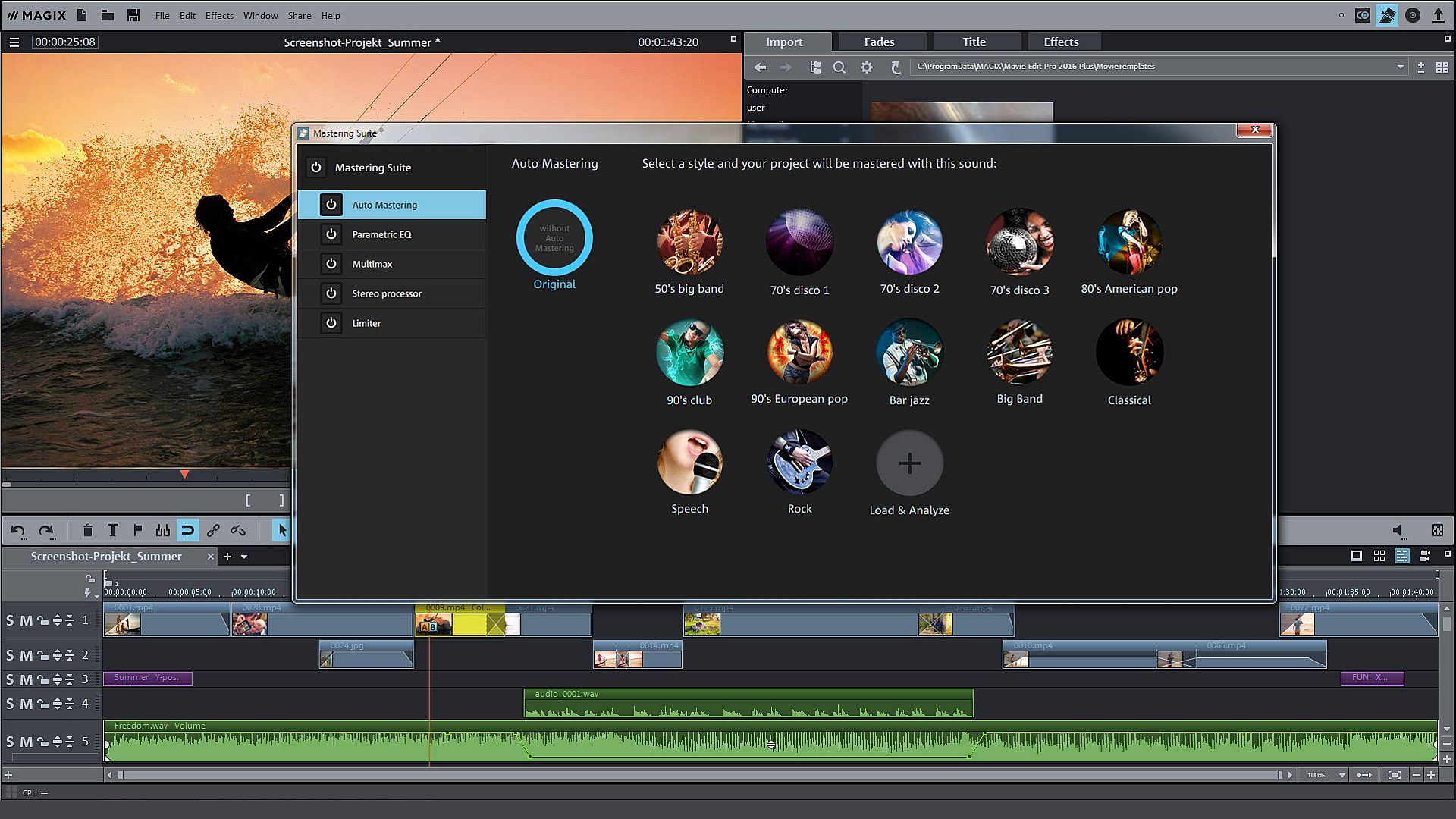
Task: Click the delete trash icon in toolbar
Action: click(x=87, y=531)
